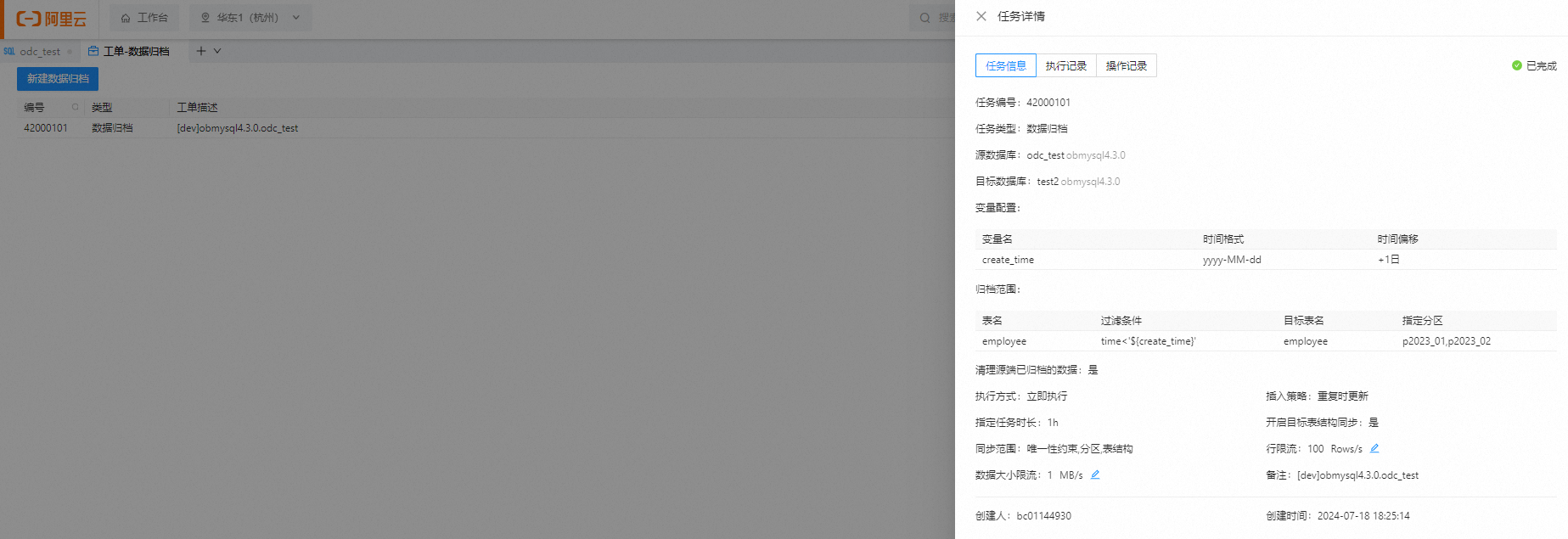Click the Ticket Description column header
This screenshot has width=1568, height=539.
pyautogui.click(x=197, y=108)
